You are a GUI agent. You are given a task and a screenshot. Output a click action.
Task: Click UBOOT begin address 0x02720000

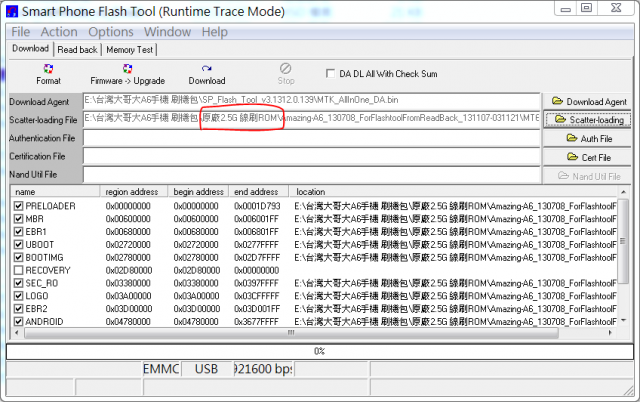pos(196,244)
